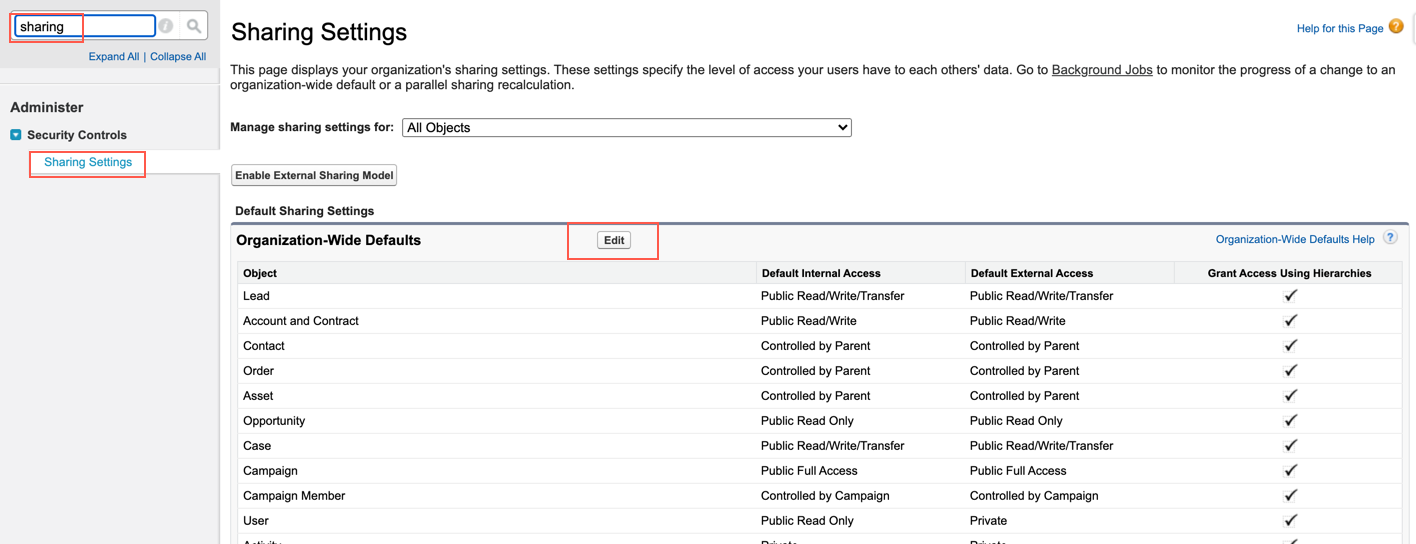Toggle User hierarchy access checkmark
Viewport: 1416px width, 544px height.
pyautogui.click(x=1290, y=521)
